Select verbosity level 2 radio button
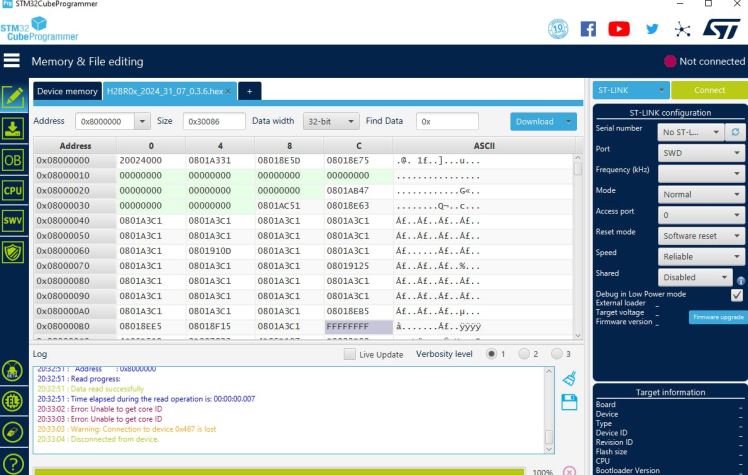The height and width of the screenshot is (475, 748). [x=526, y=354]
